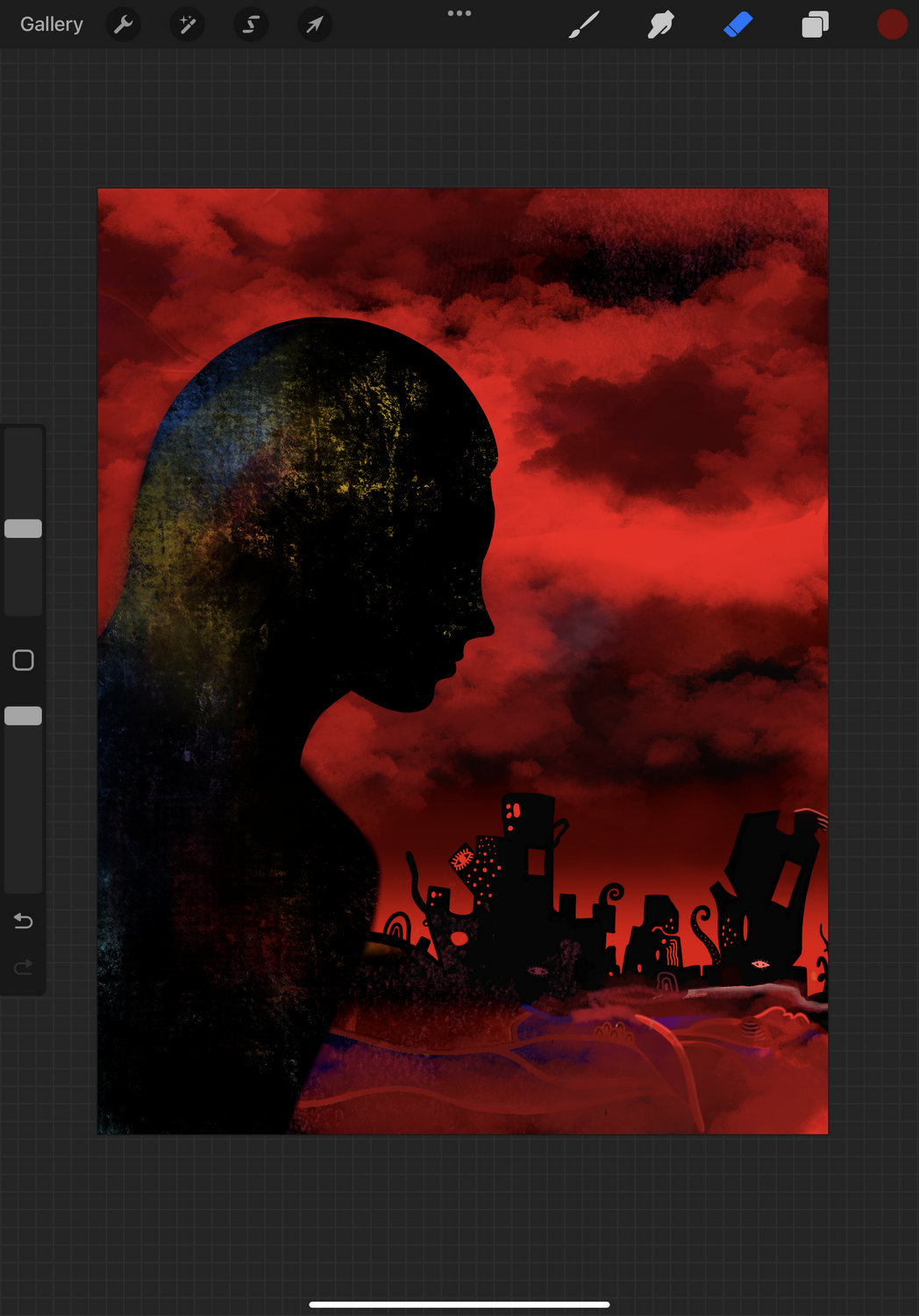
Task: Open the Actions wrench menu
Action: pyautogui.click(x=124, y=25)
